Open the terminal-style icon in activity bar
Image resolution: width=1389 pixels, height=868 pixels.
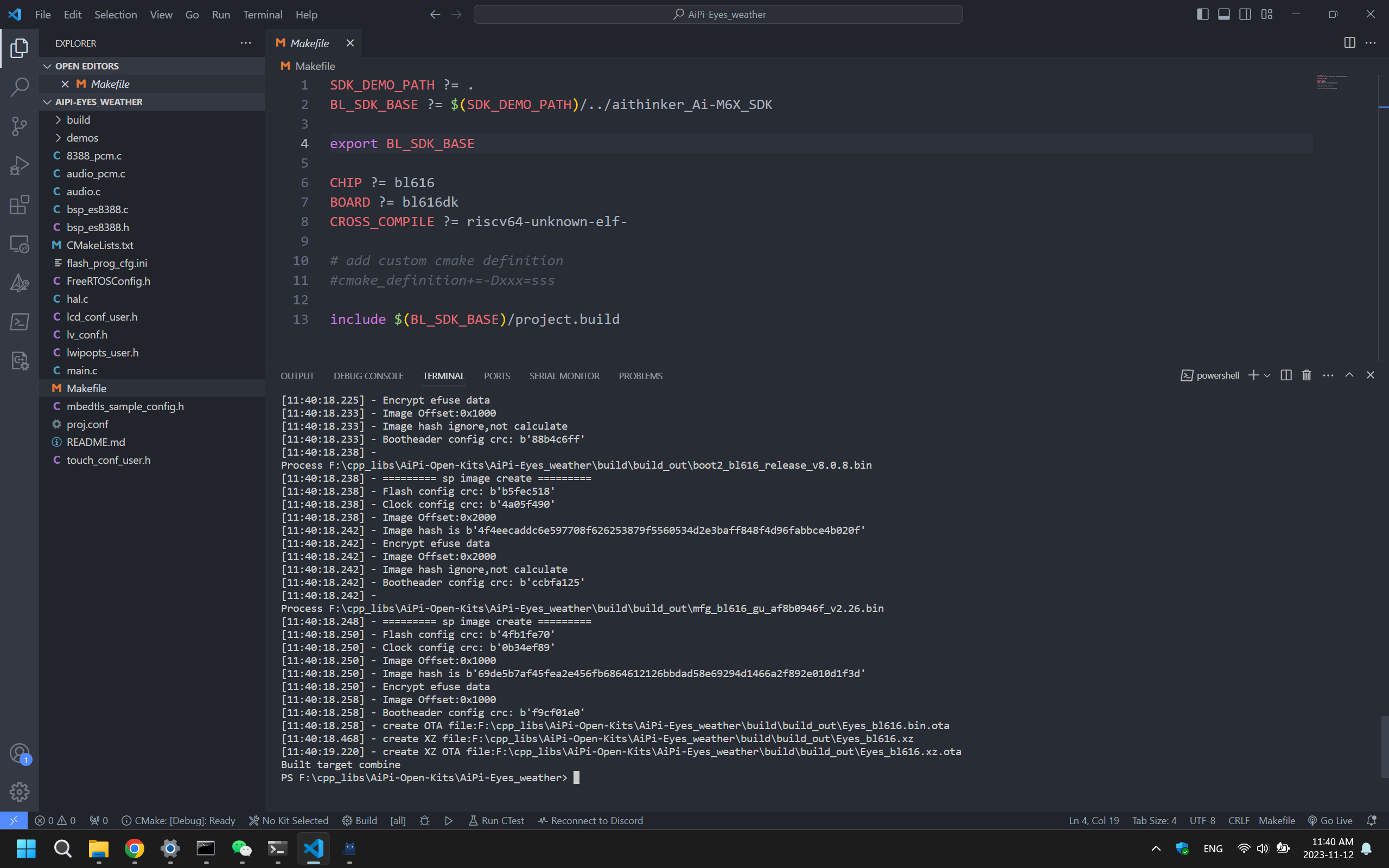click(20, 322)
